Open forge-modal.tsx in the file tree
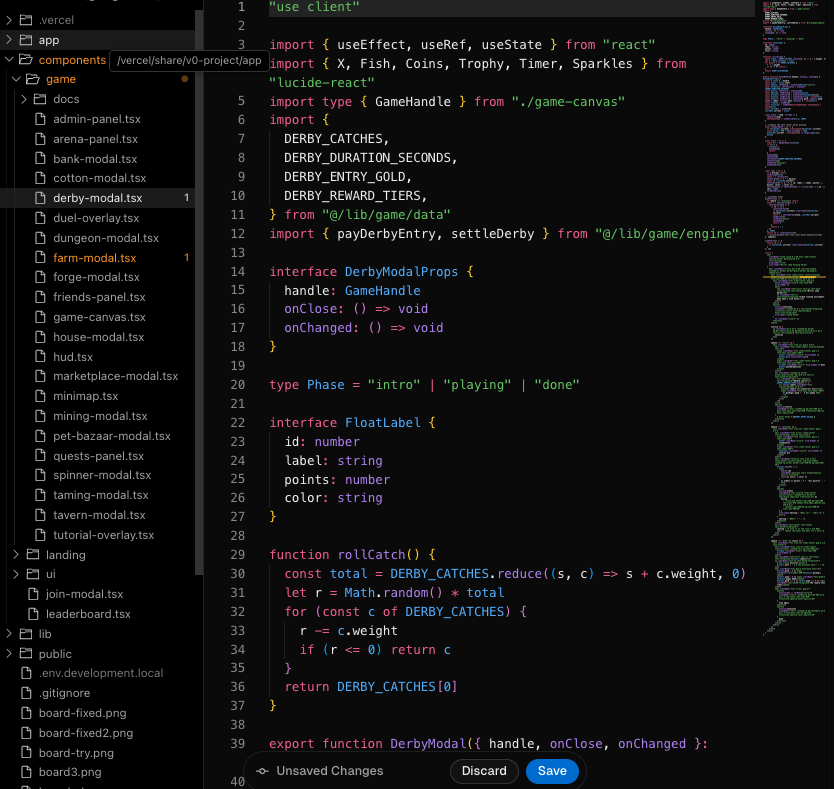The width and height of the screenshot is (834, 789). 96,277
